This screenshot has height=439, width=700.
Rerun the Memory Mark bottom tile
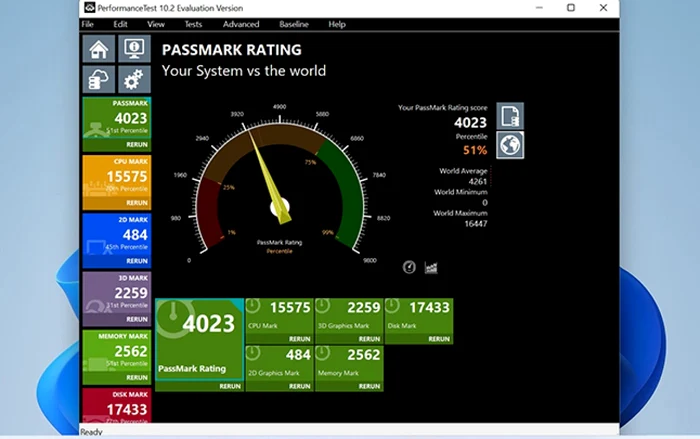coord(369,386)
